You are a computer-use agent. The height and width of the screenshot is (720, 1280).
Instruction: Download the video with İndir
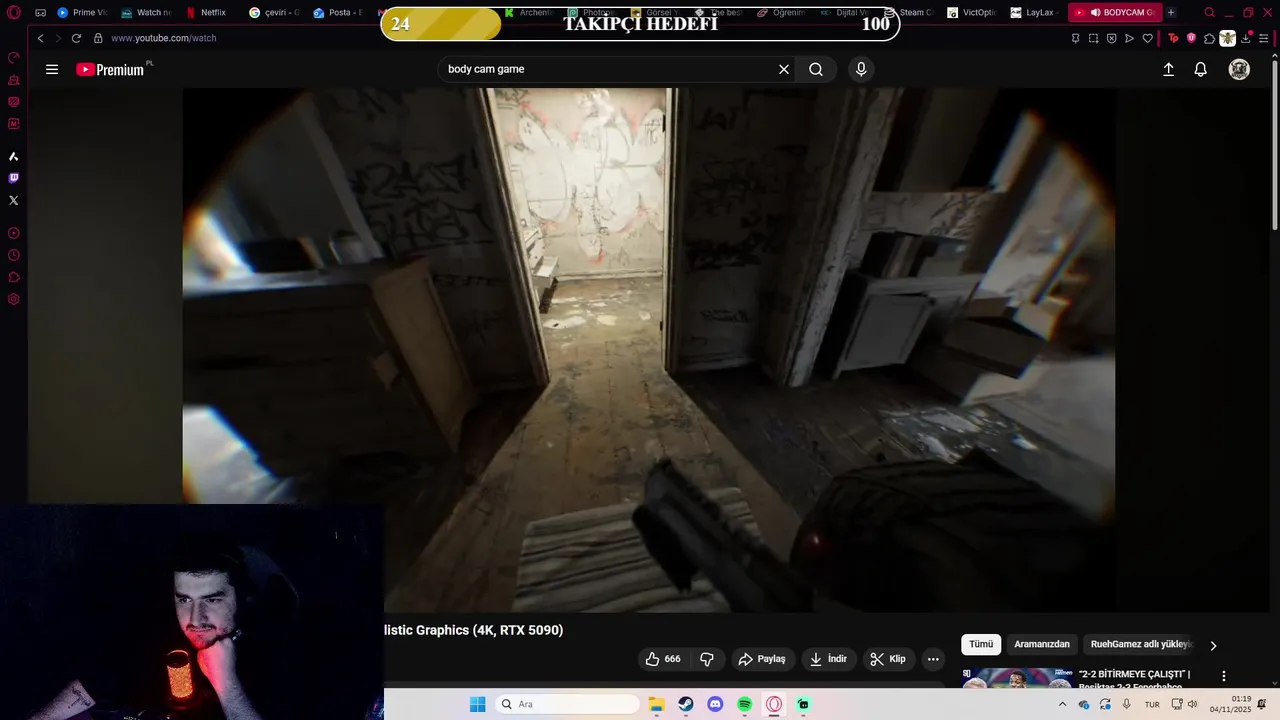click(x=828, y=659)
